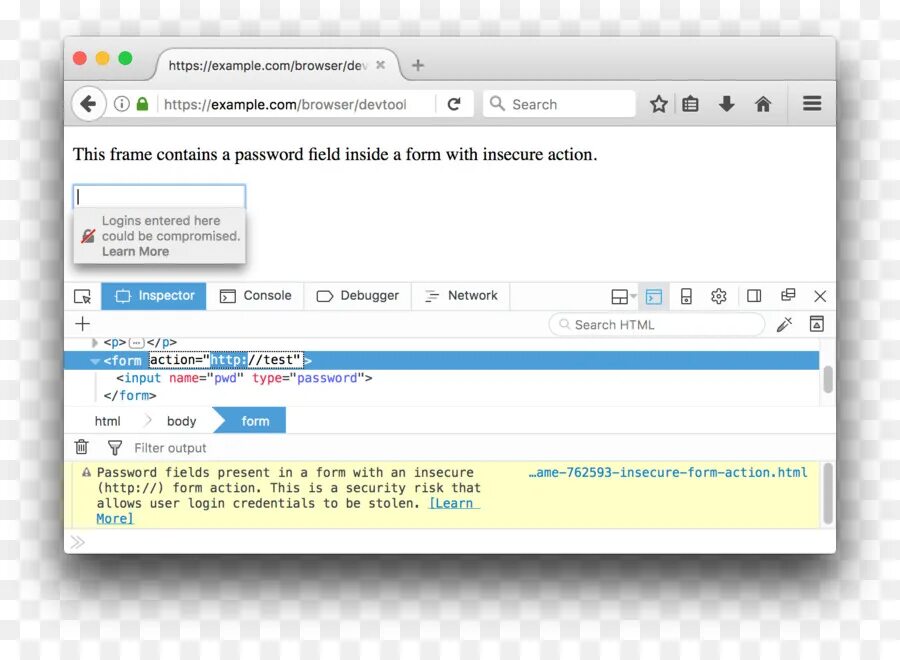Click text 'This frame contains a password field'
This screenshot has height=660, width=900.
tap(189, 154)
